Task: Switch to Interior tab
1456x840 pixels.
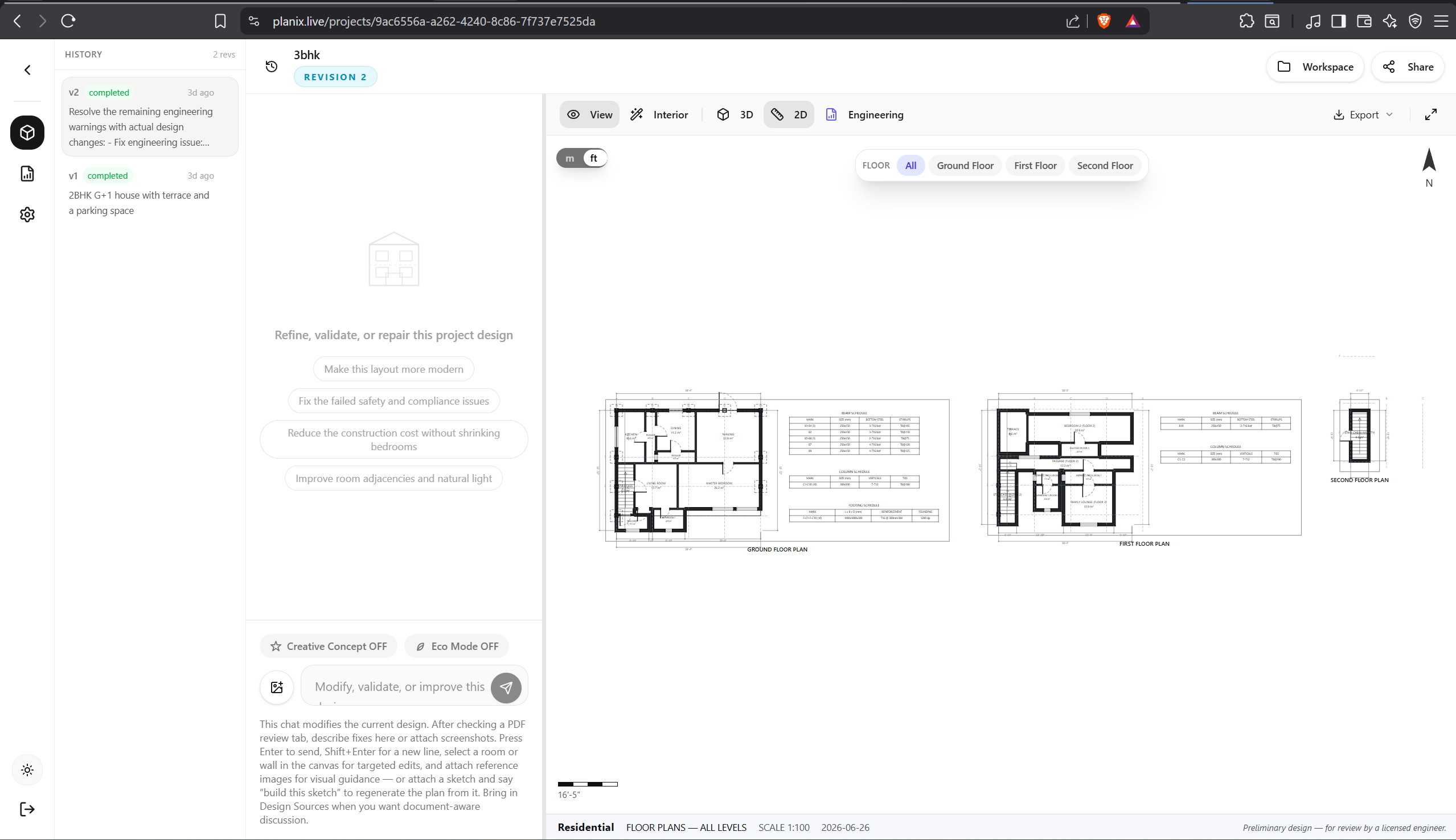Action: pos(659,115)
